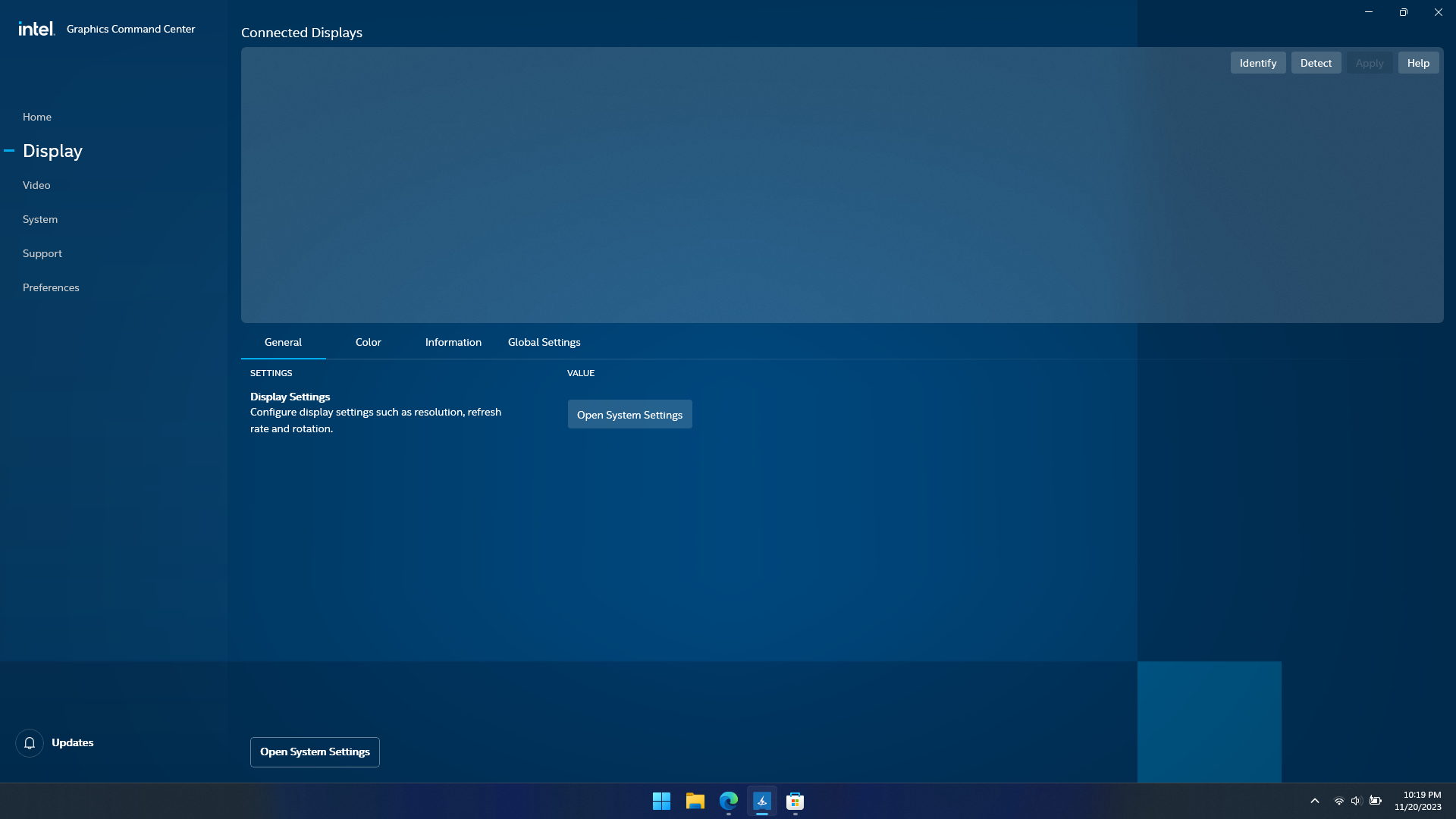Click the intel logo in the top-left corner
1456x819 pixels.
tap(36, 28)
